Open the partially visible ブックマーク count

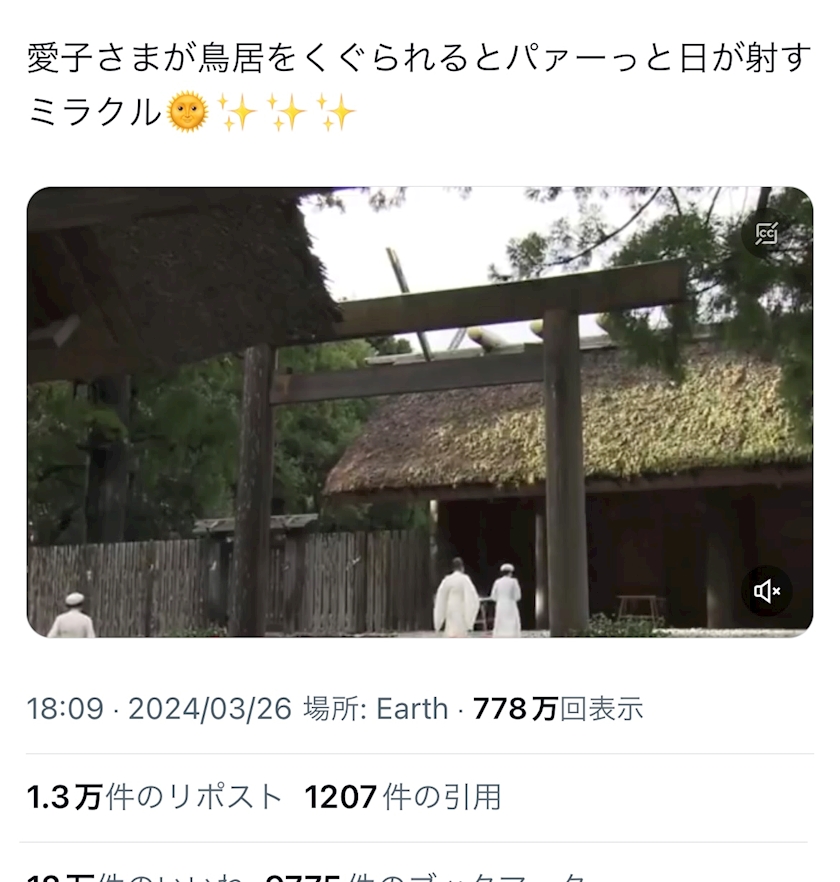tap(426, 878)
